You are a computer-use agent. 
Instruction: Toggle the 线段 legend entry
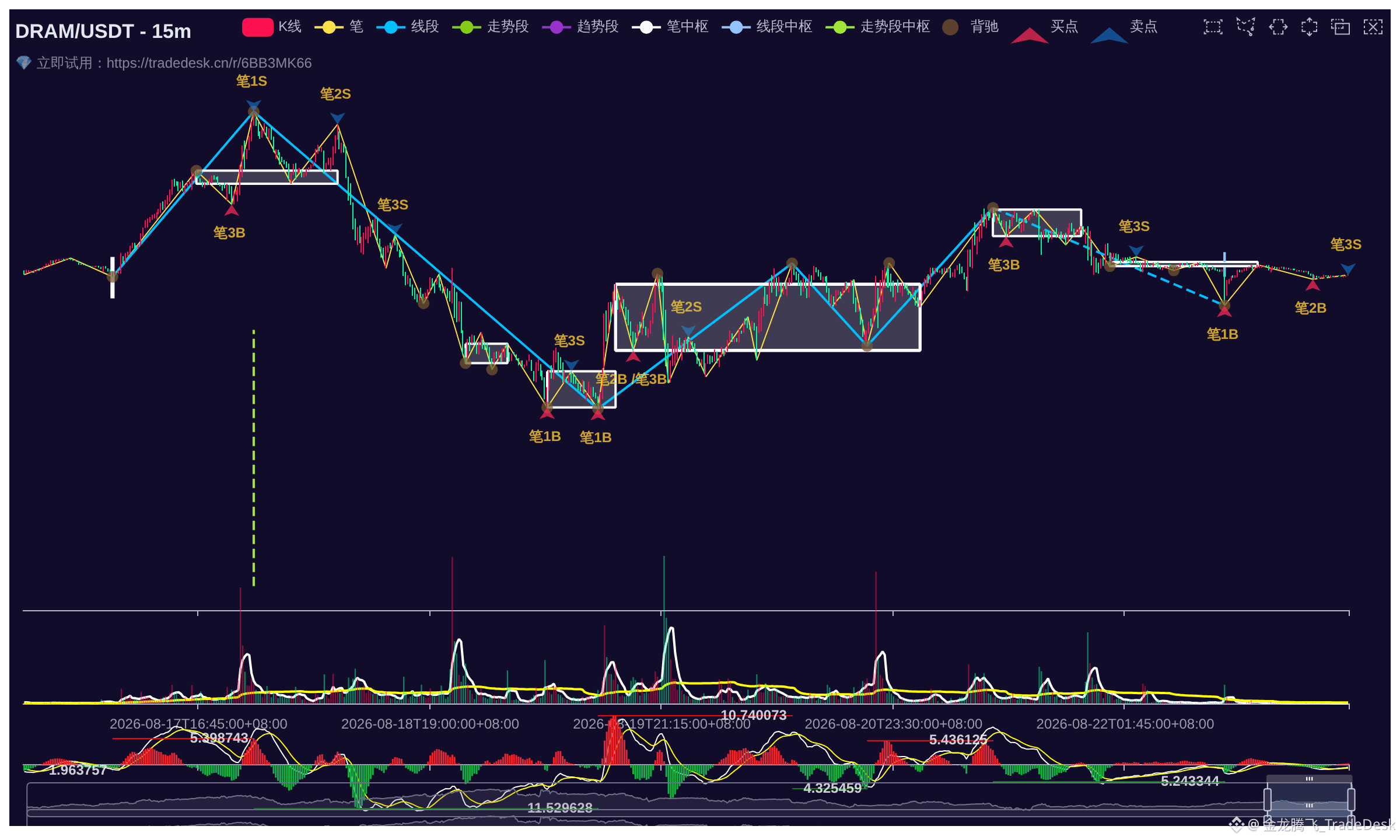pos(408,27)
